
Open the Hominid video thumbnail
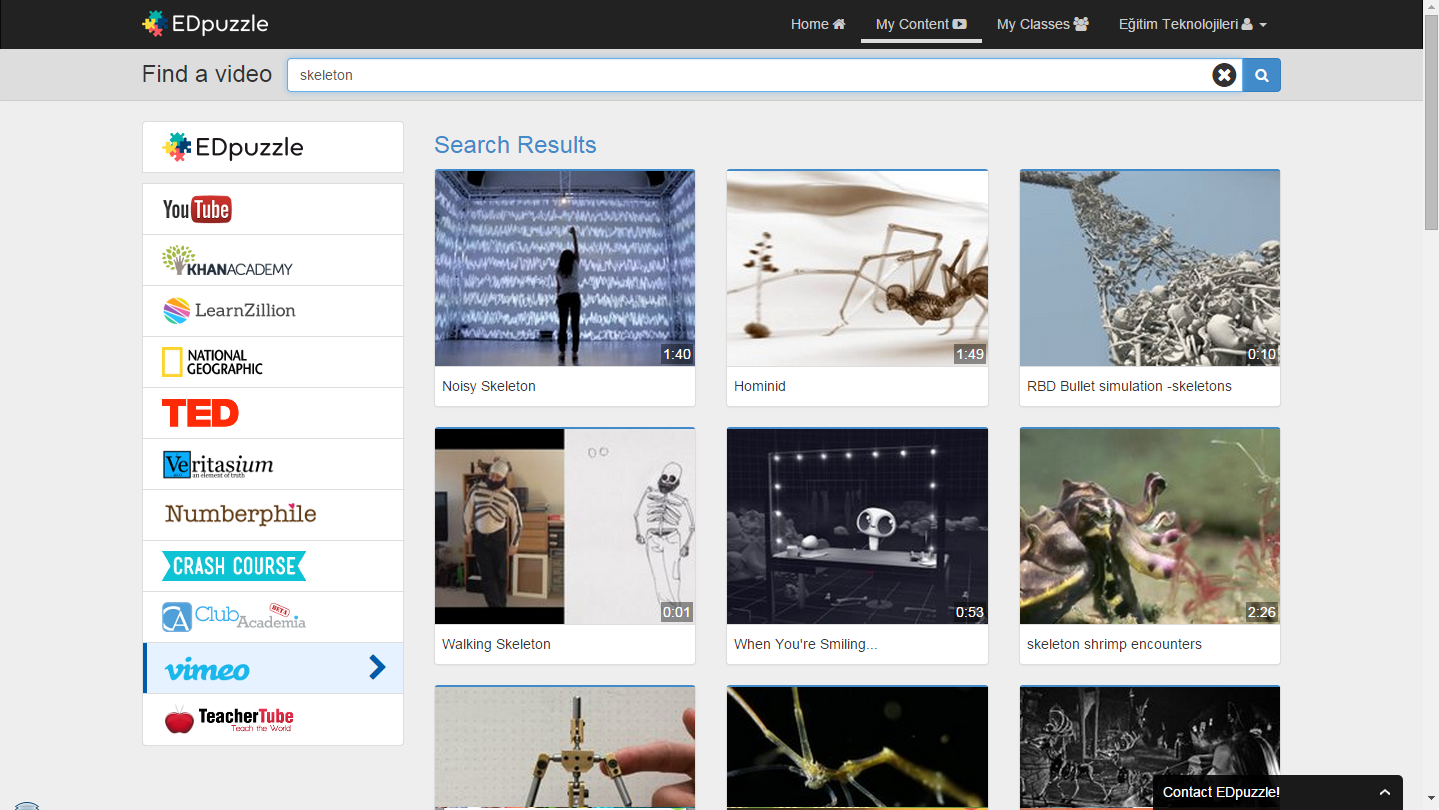(857, 268)
